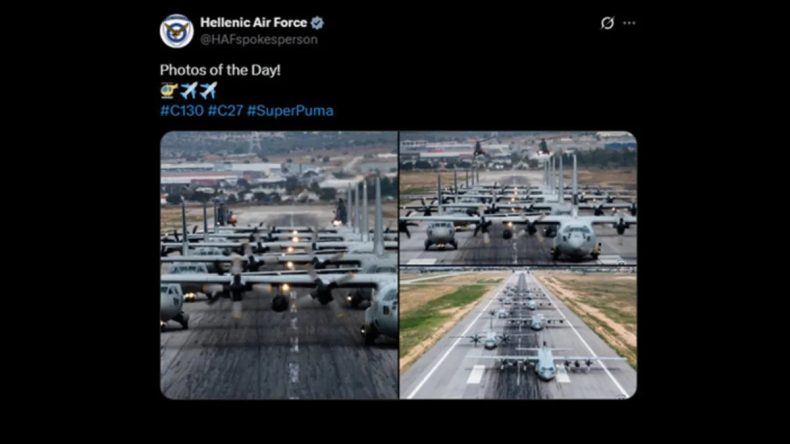Image resolution: width=790 pixels, height=444 pixels.
Task: Open the #C27 hashtag
Action: 225,111
